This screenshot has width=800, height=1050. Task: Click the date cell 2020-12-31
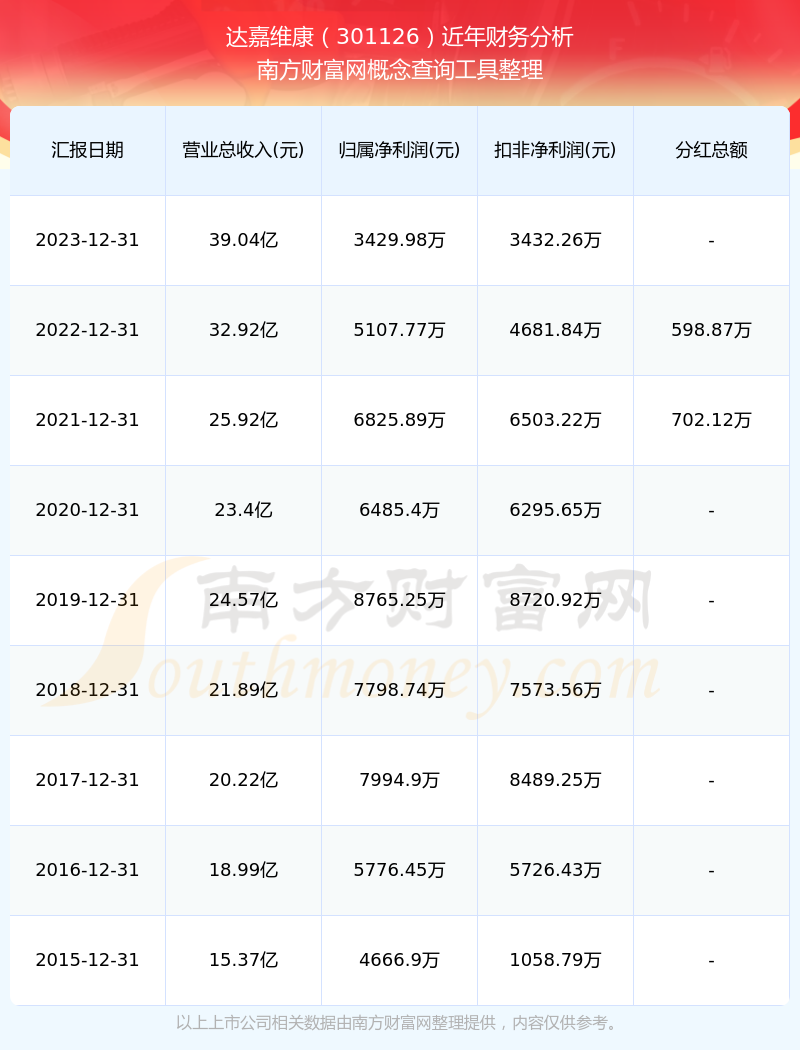click(88, 510)
